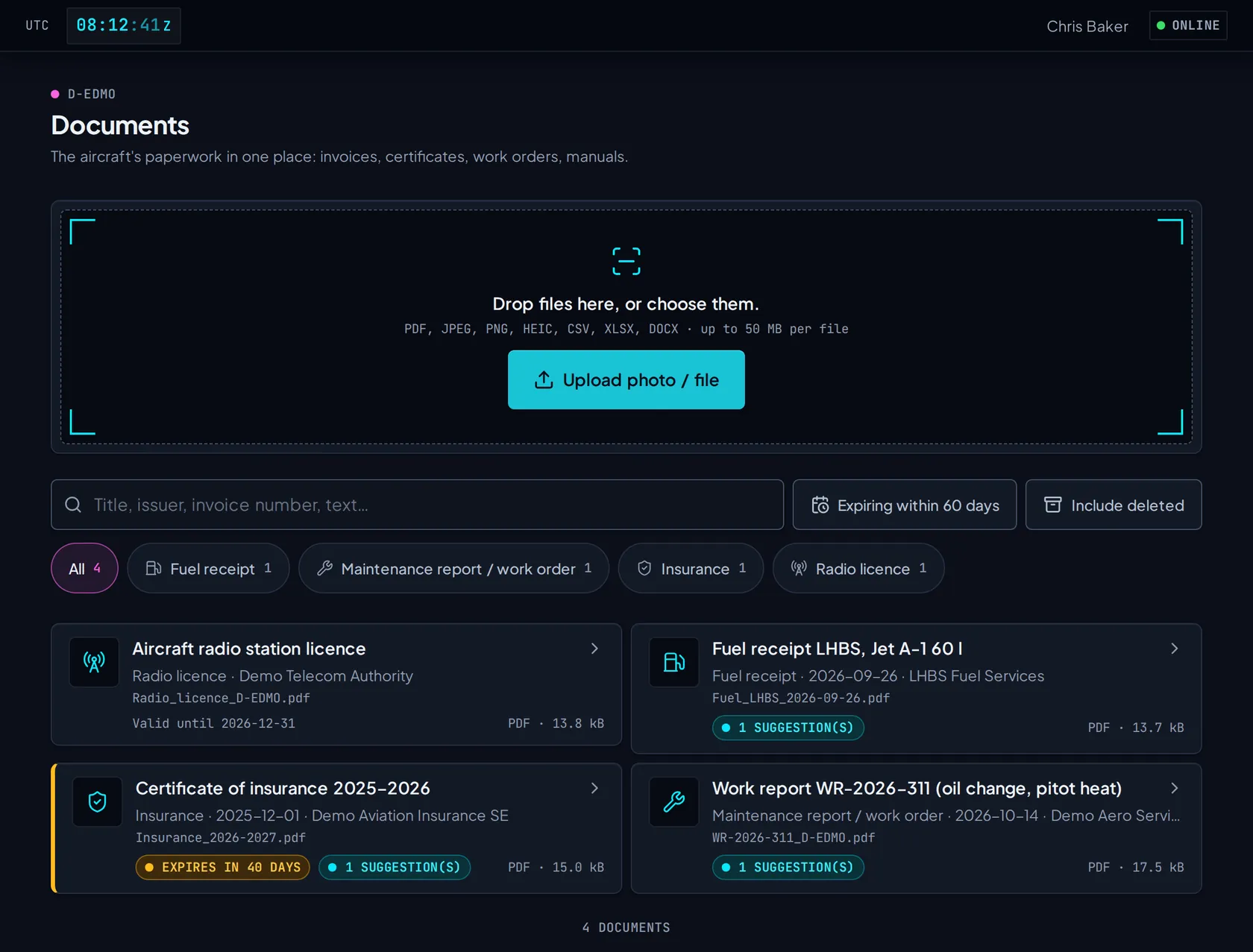The width and height of the screenshot is (1253, 952).
Task: Open 1 SUGGESTION(S) badge on insurance certificate card
Action: pyautogui.click(x=395, y=867)
